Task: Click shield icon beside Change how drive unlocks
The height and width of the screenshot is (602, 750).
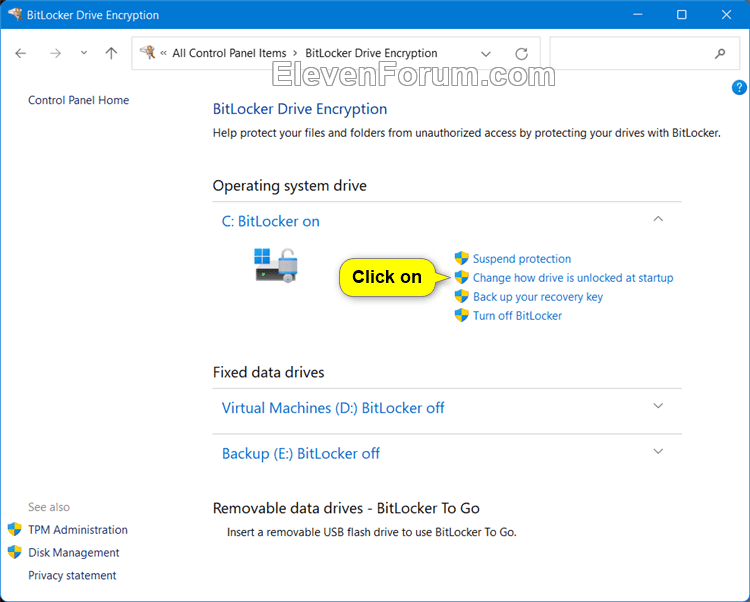Action: click(x=462, y=277)
